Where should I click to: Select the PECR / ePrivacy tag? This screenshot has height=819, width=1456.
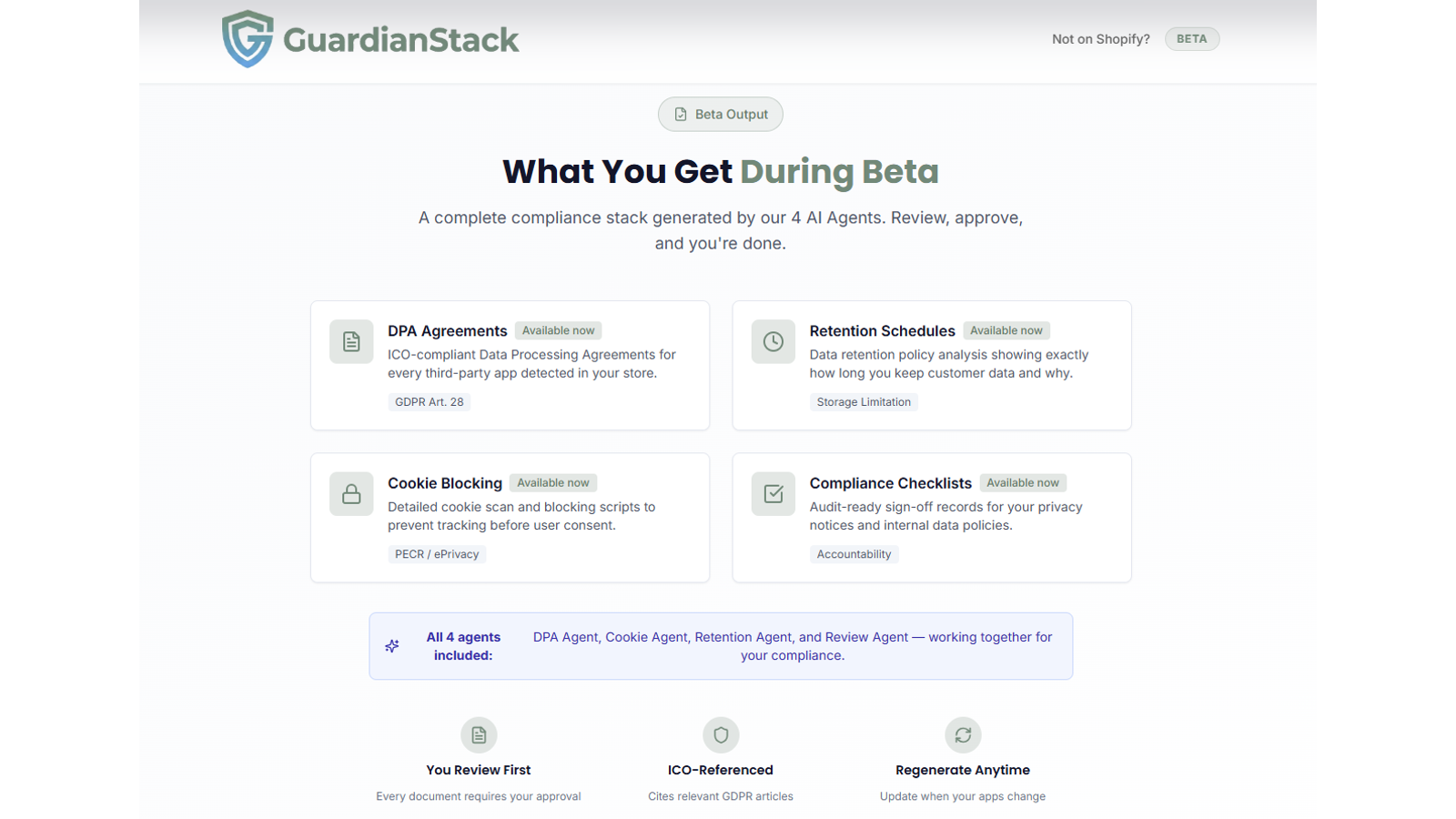(x=437, y=554)
